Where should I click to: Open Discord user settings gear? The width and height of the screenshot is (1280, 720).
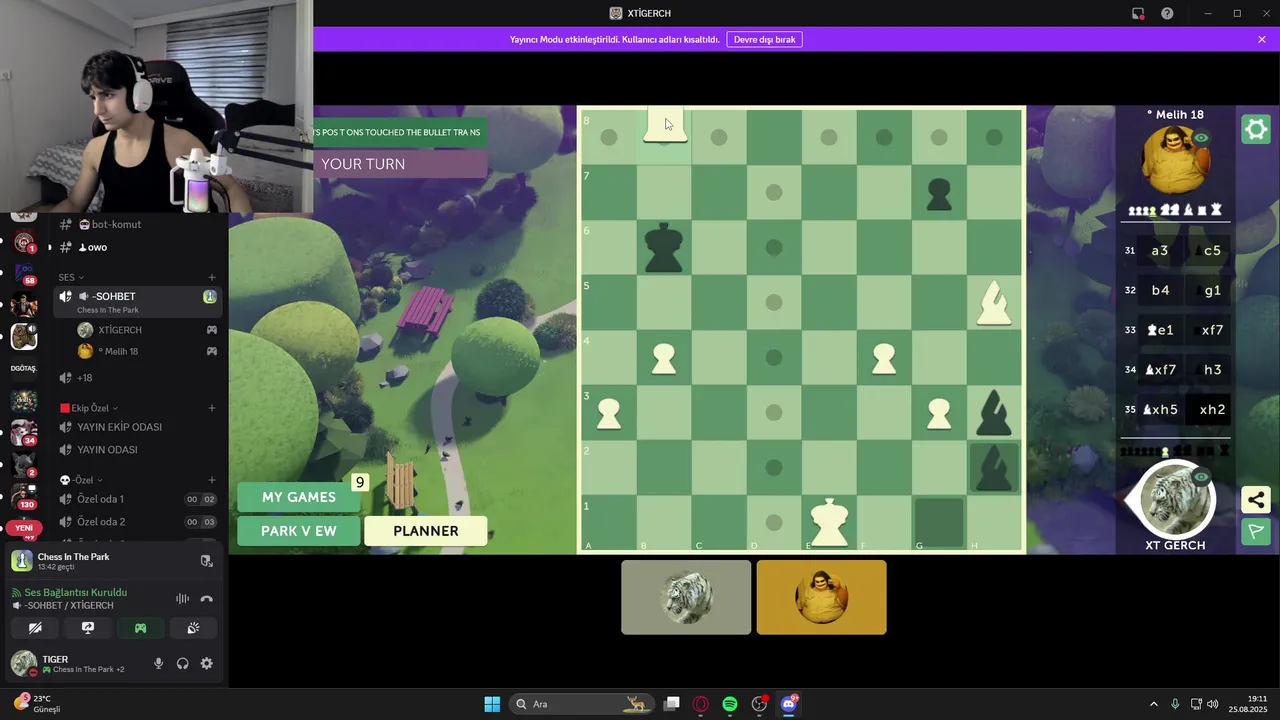coord(207,664)
